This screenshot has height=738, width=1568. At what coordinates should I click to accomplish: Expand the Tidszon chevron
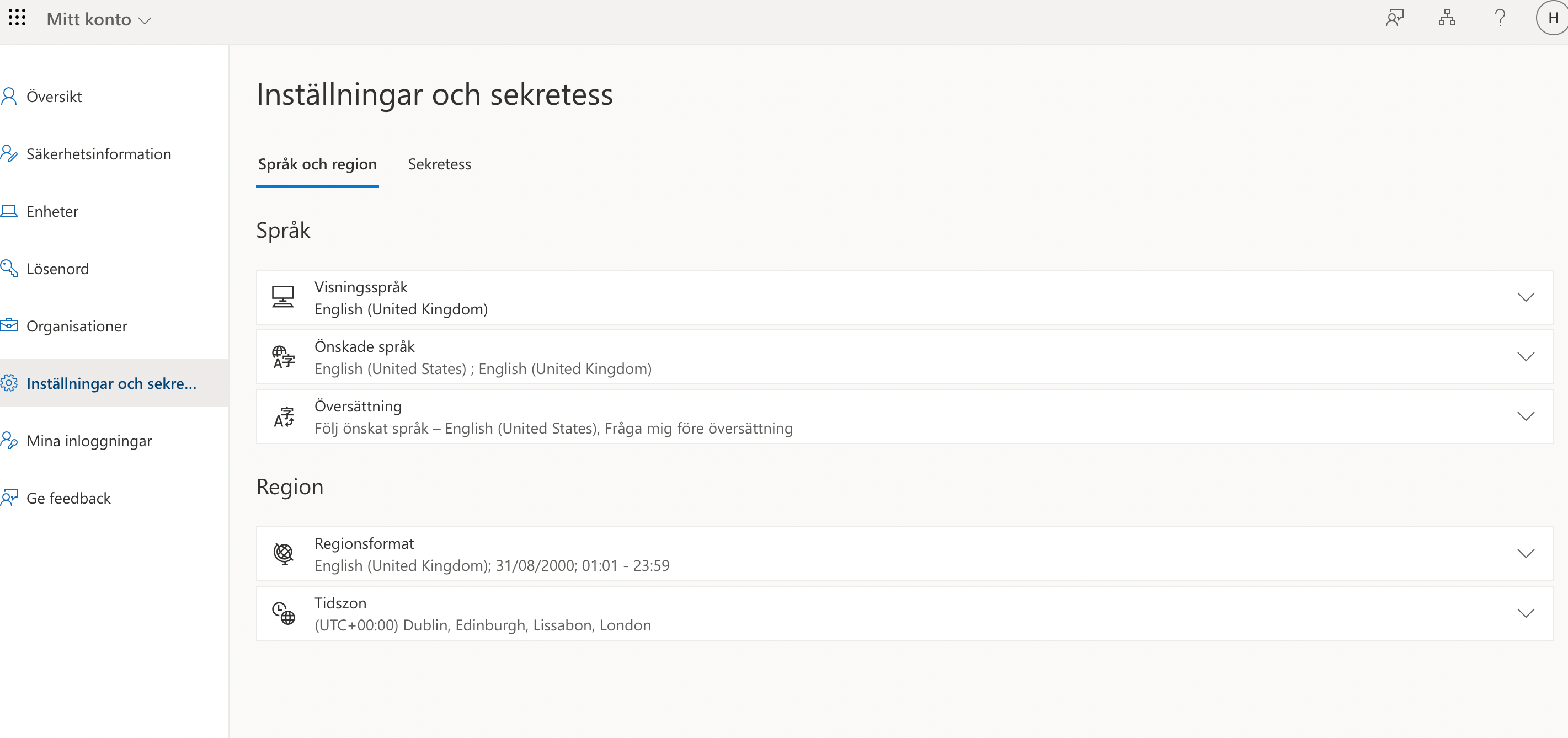[x=1526, y=613]
